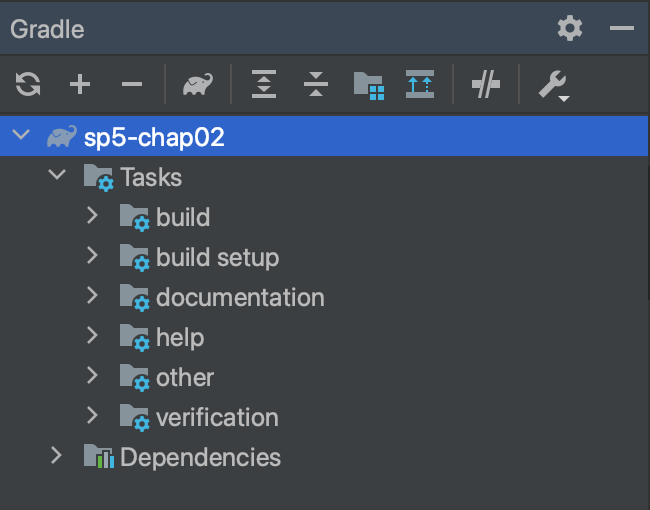Collapse the sp5-chap02 project node
The image size is (650, 510).
pyautogui.click(x=21, y=134)
